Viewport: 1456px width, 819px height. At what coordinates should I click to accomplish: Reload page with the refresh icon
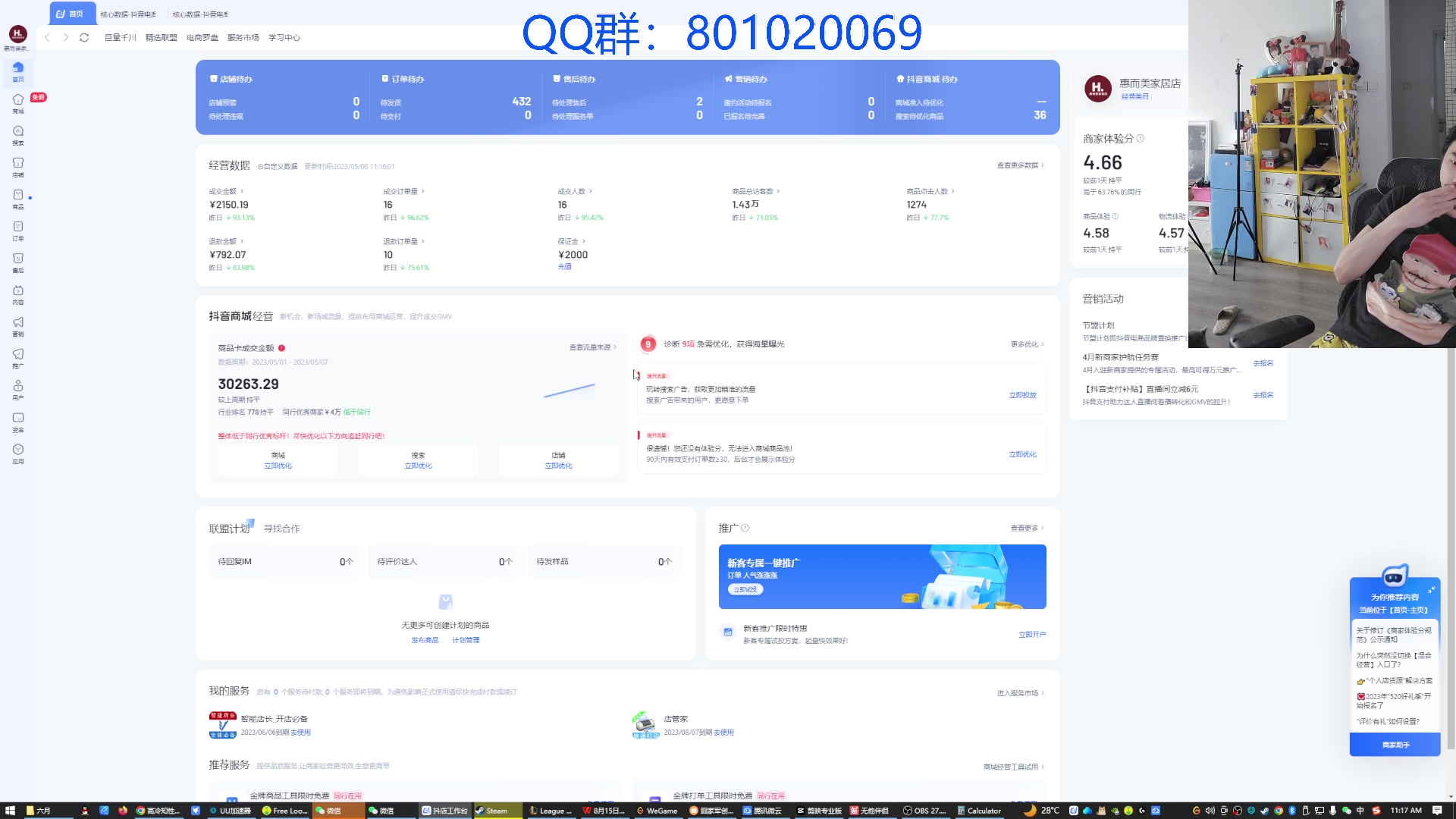pyautogui.click(x=84, y=37)
